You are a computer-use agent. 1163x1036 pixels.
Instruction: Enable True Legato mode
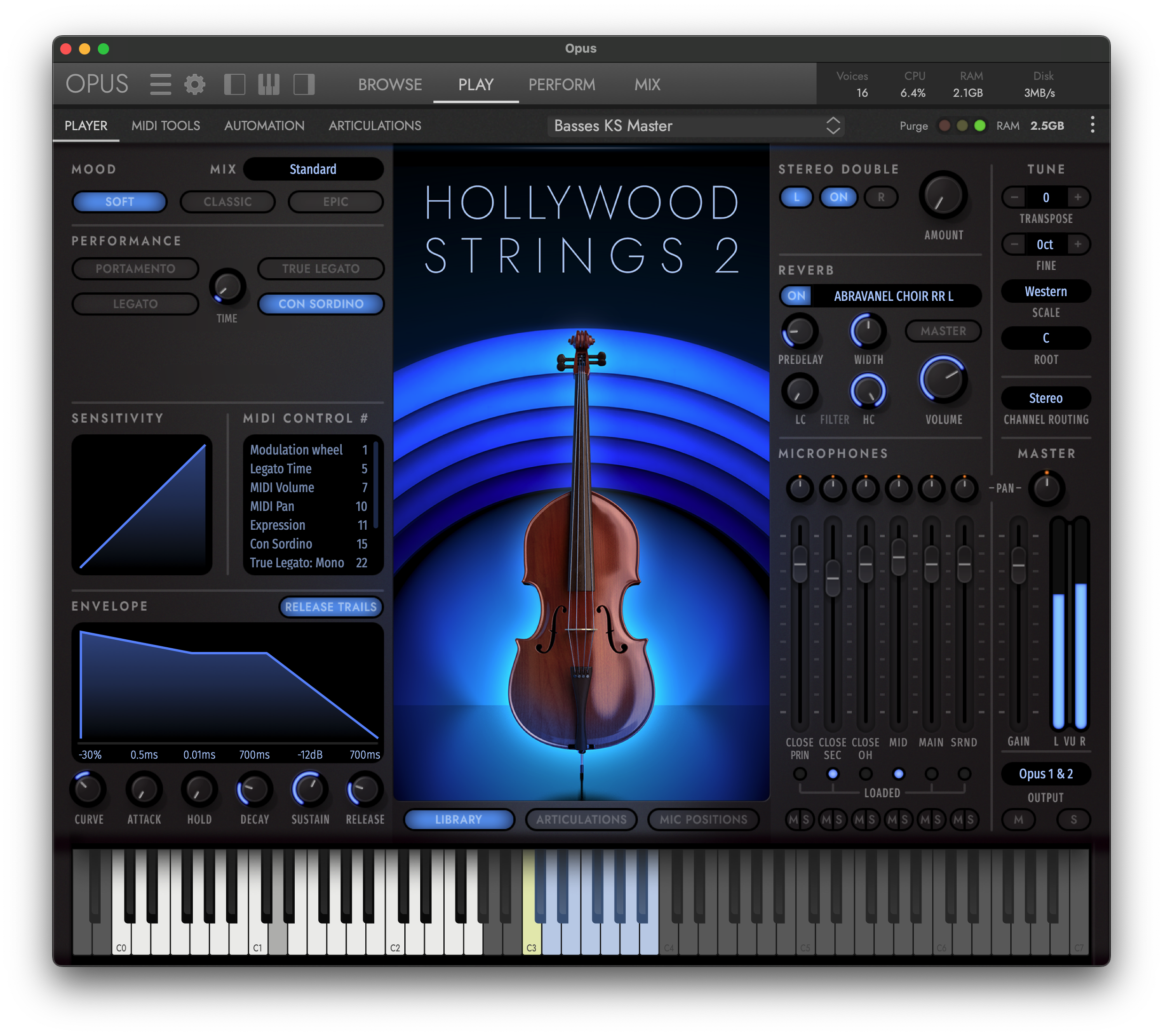click(x=321, y=269)
